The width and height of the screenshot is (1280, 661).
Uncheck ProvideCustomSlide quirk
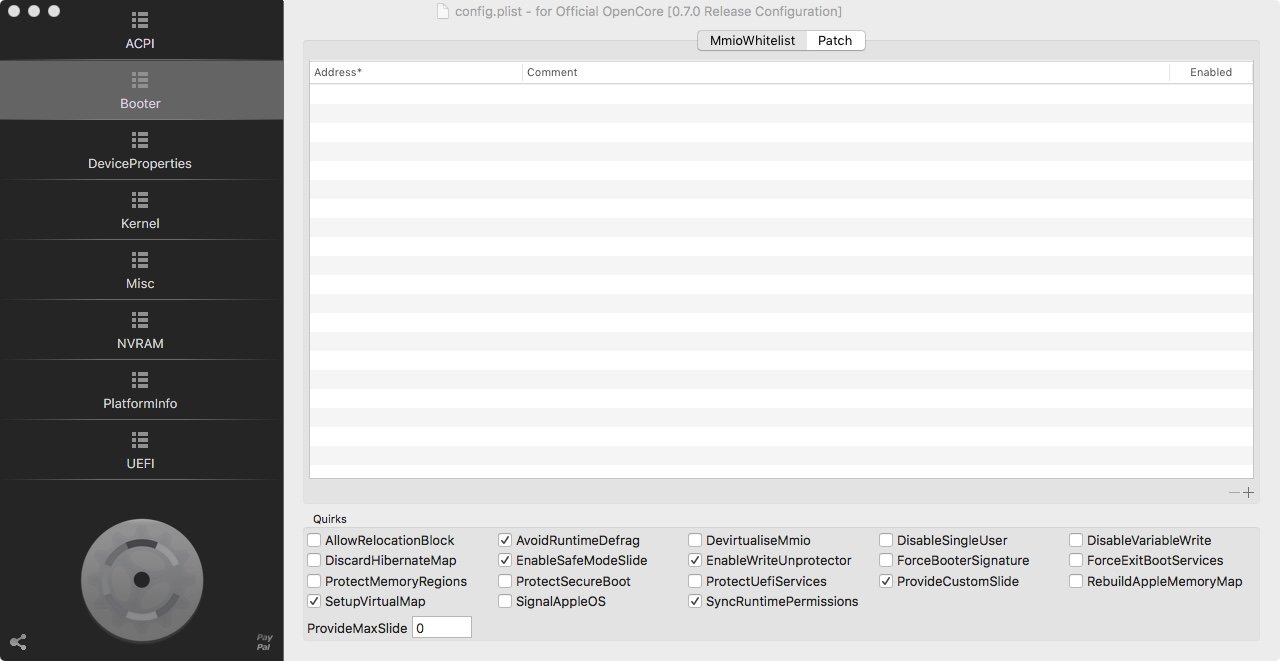[886, 581]
